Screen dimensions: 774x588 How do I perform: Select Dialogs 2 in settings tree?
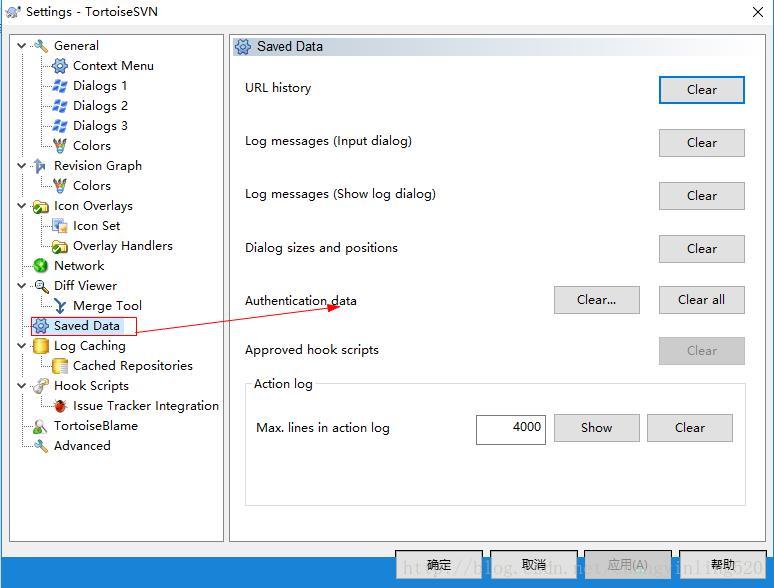[x=100, y=106]
